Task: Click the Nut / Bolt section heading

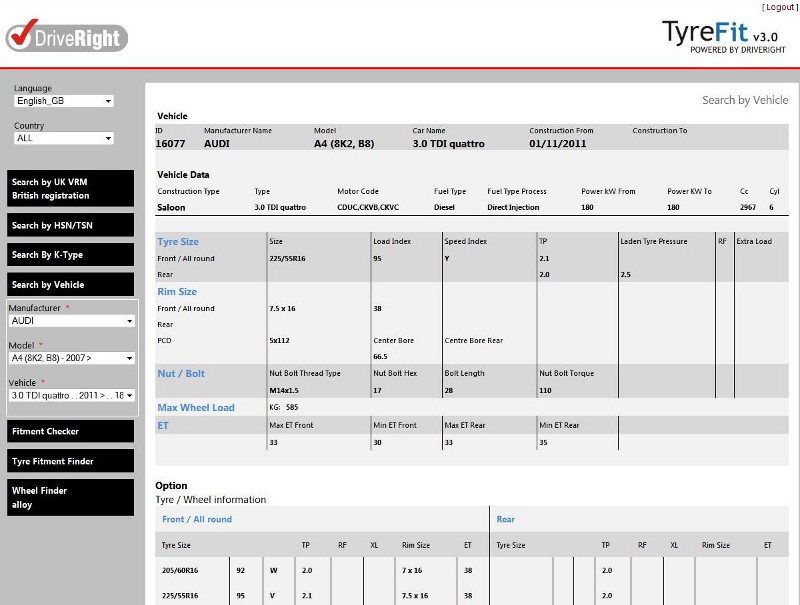Action: pyautogui.click(x=181, y=373)
